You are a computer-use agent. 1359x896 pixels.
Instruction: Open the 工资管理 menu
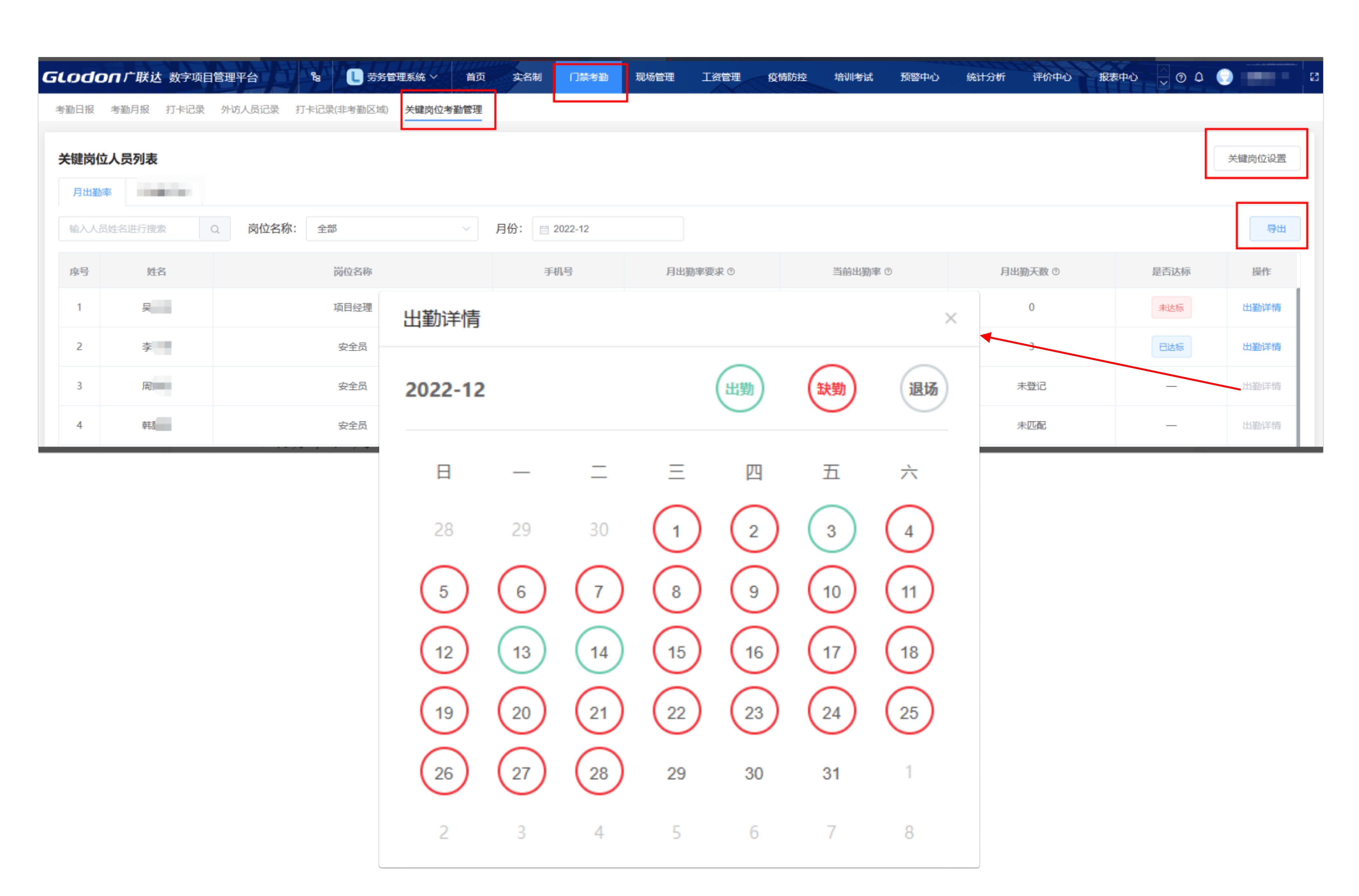721,77
